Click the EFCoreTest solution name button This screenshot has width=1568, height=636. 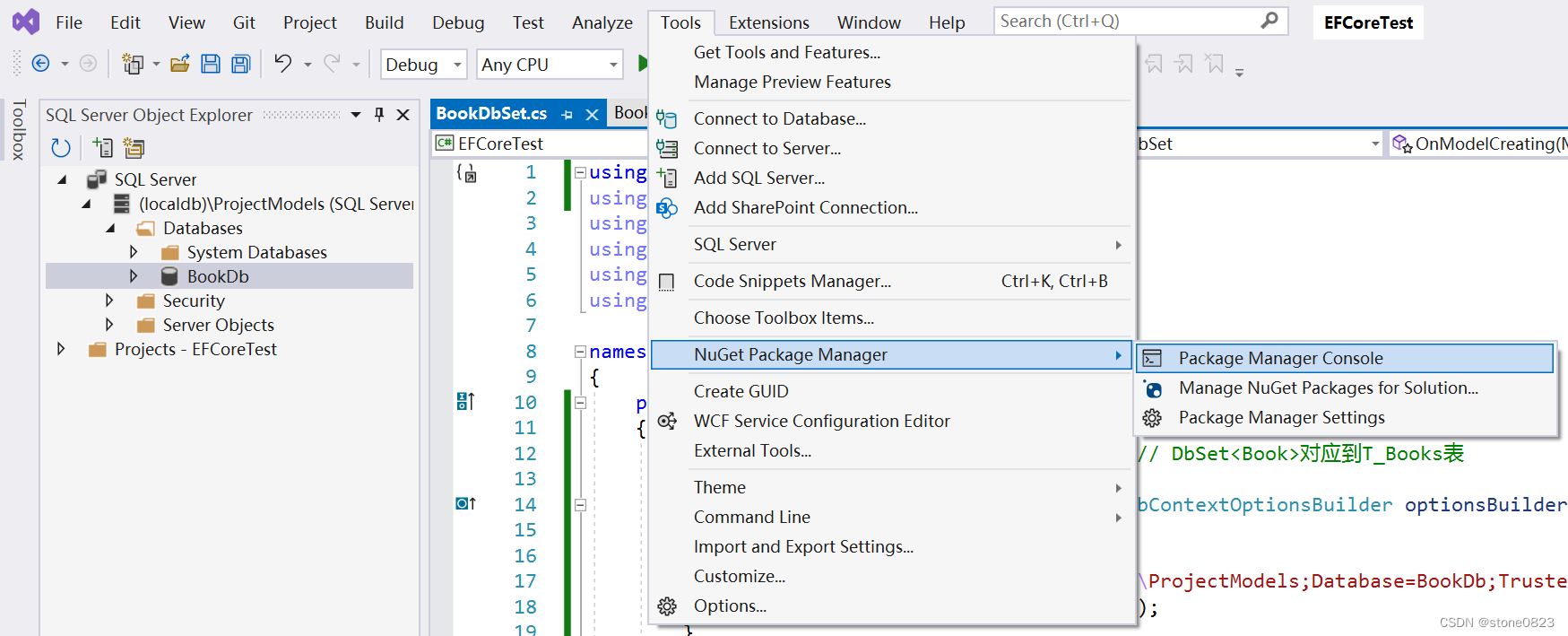pos(1368,22)
